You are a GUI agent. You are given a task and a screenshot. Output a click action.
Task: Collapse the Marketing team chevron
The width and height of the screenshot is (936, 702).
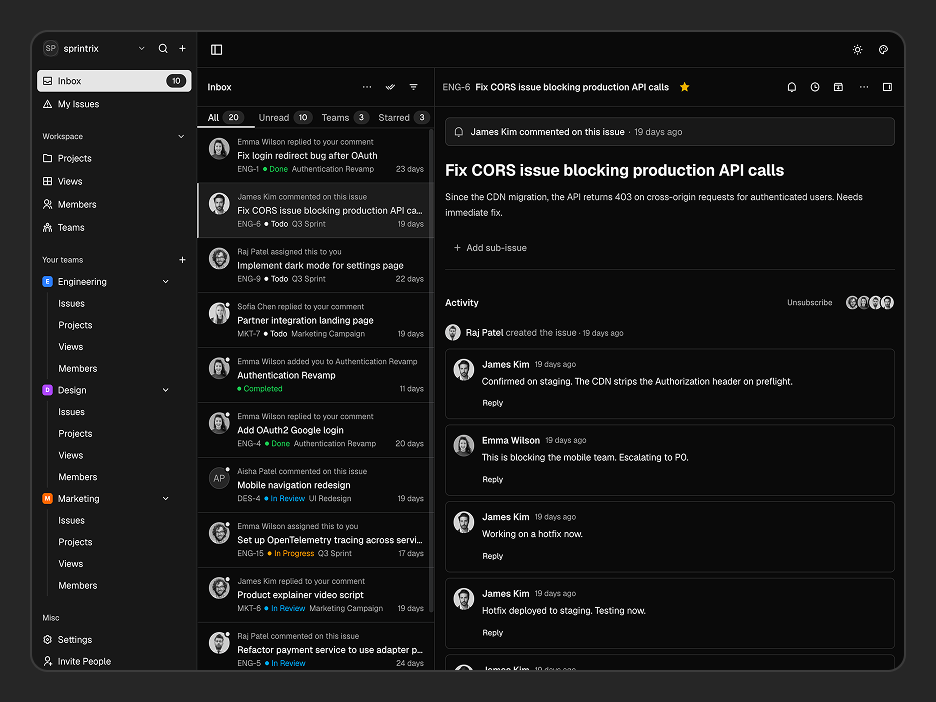tap(166, 498)
